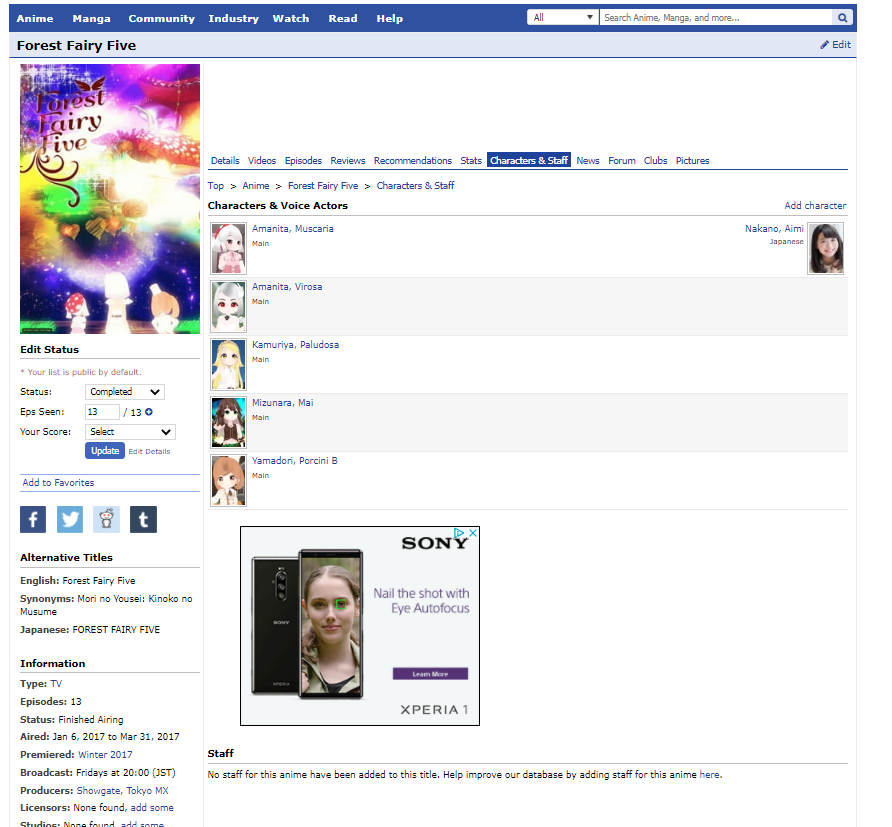Open the Anime menu
The width and height of the screenshot is (892, 827).
pos(35,18)
